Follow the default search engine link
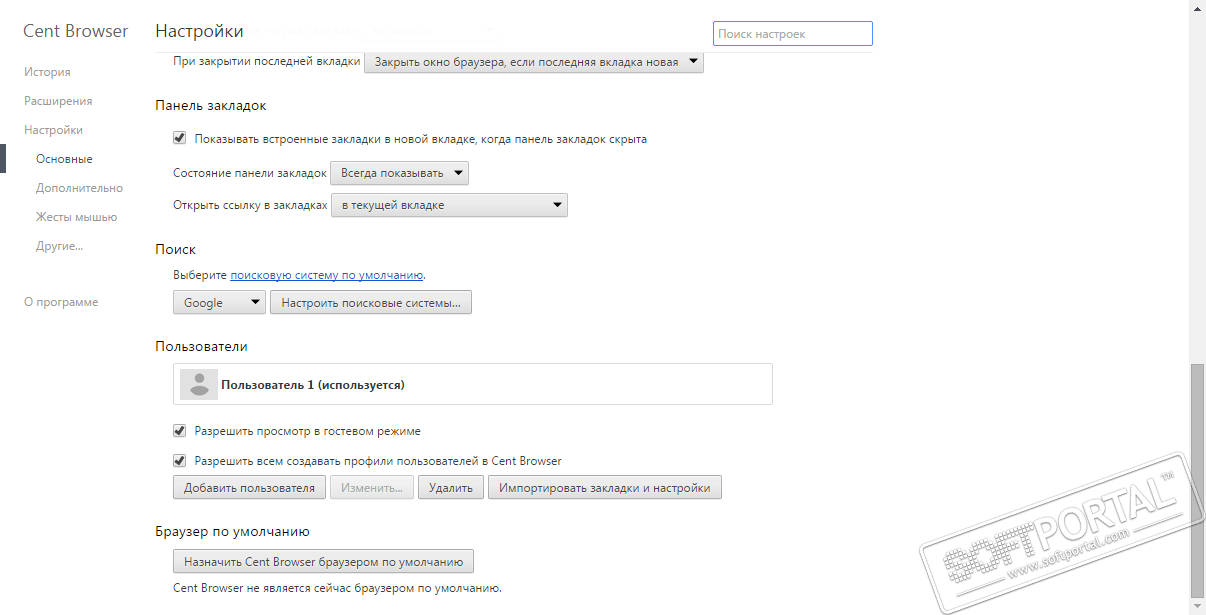Screen dimensions: 1206x615 coord(327,274)
